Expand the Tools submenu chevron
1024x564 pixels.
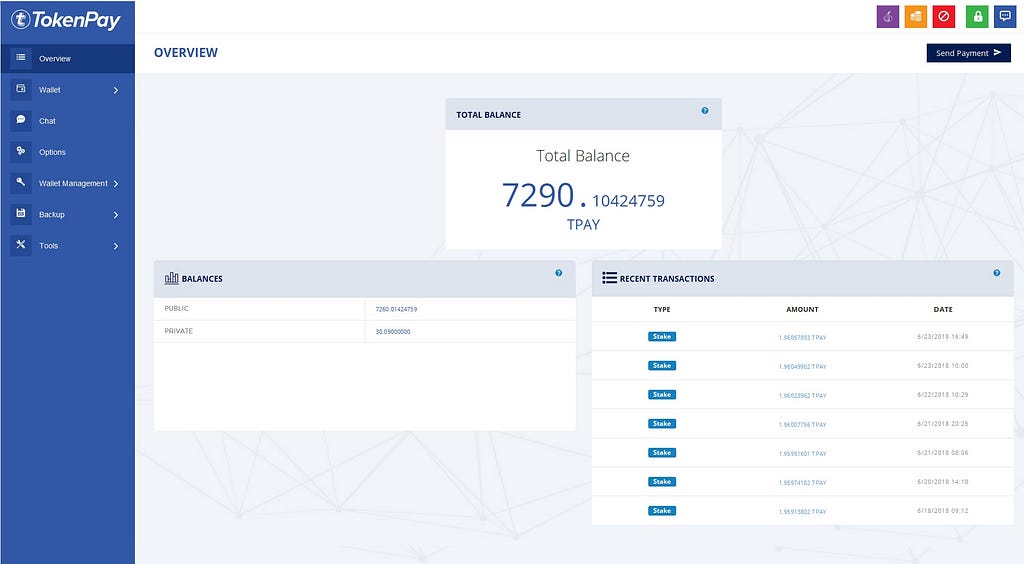116,246
